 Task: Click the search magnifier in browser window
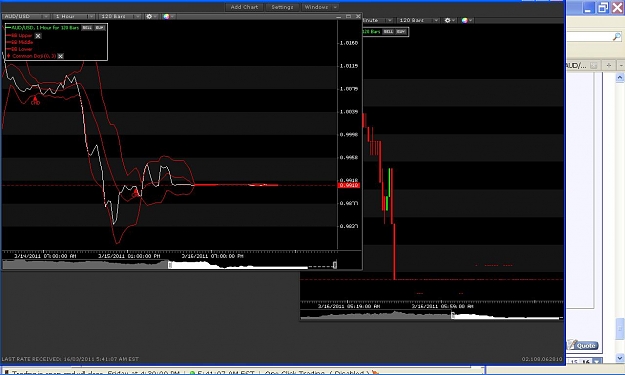[x=617, y=37]
